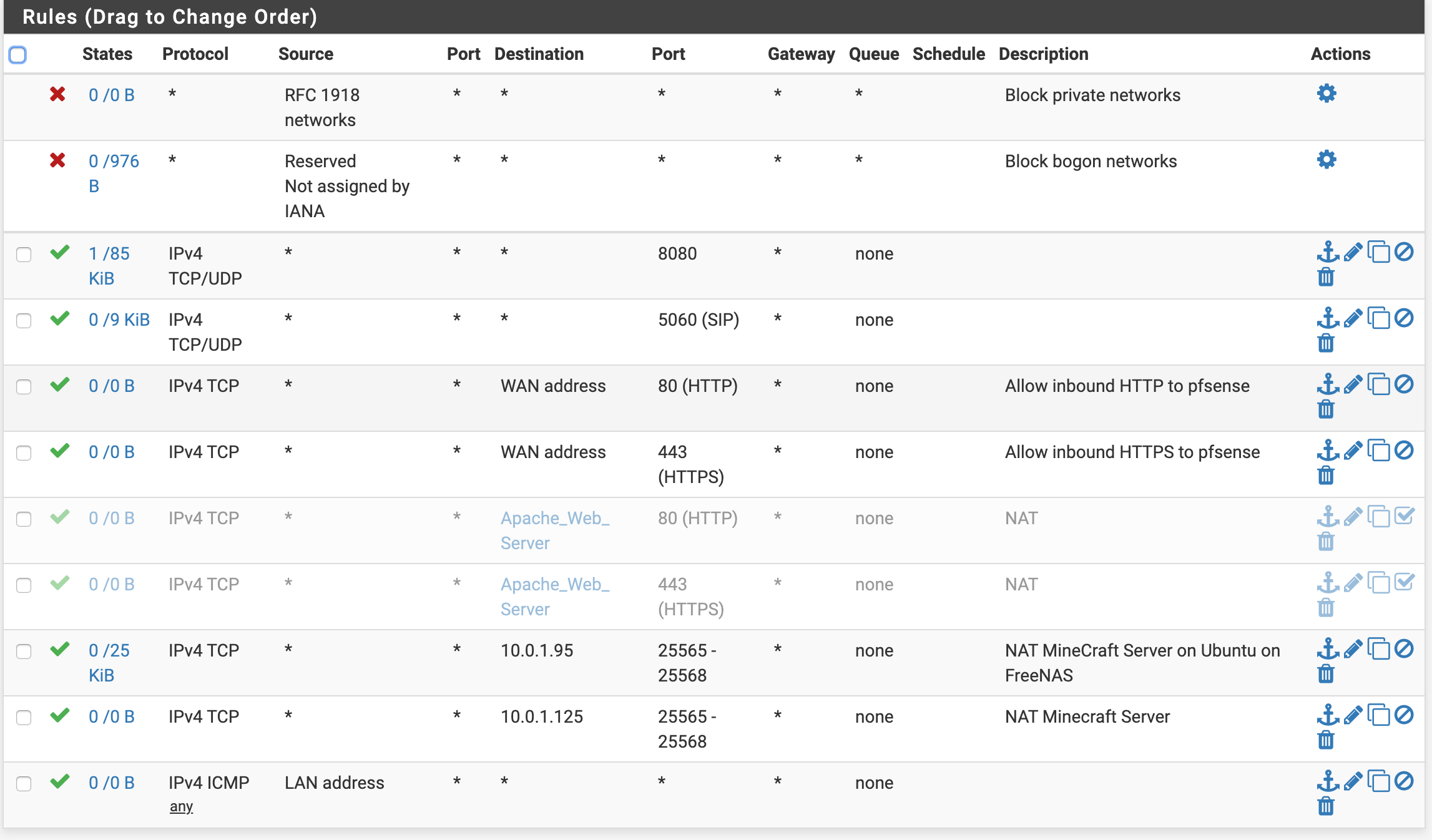The width and height of the screenshot is (1432, 840).
Task: Click the anchor icon on port 8080 rule
Action: pos(1327,252)
